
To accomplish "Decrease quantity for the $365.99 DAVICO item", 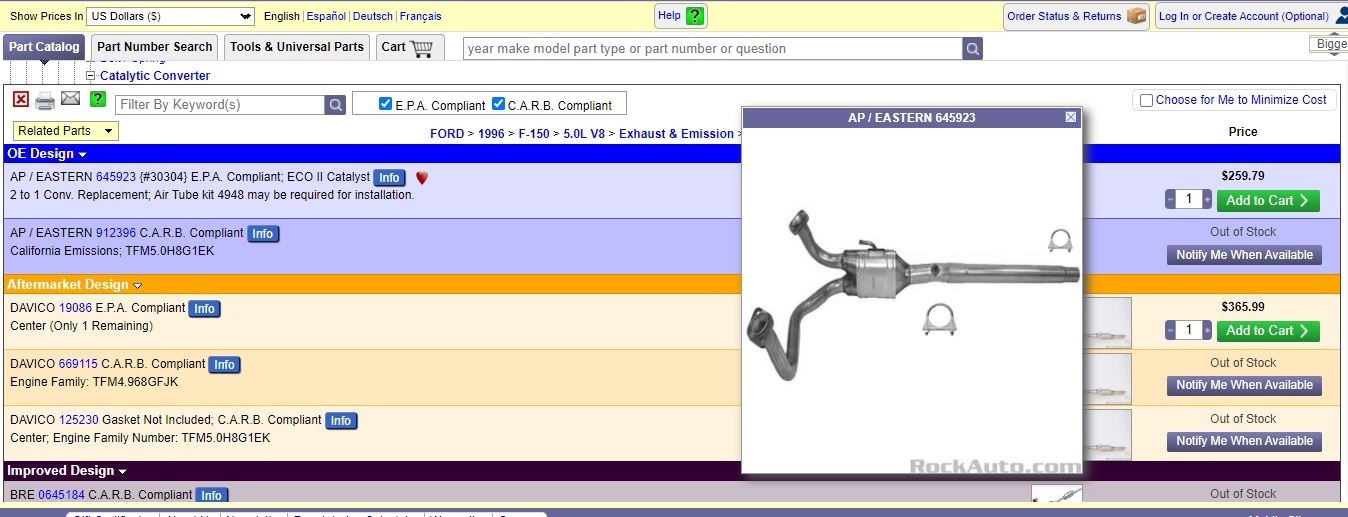I will tap(1170, 330).
